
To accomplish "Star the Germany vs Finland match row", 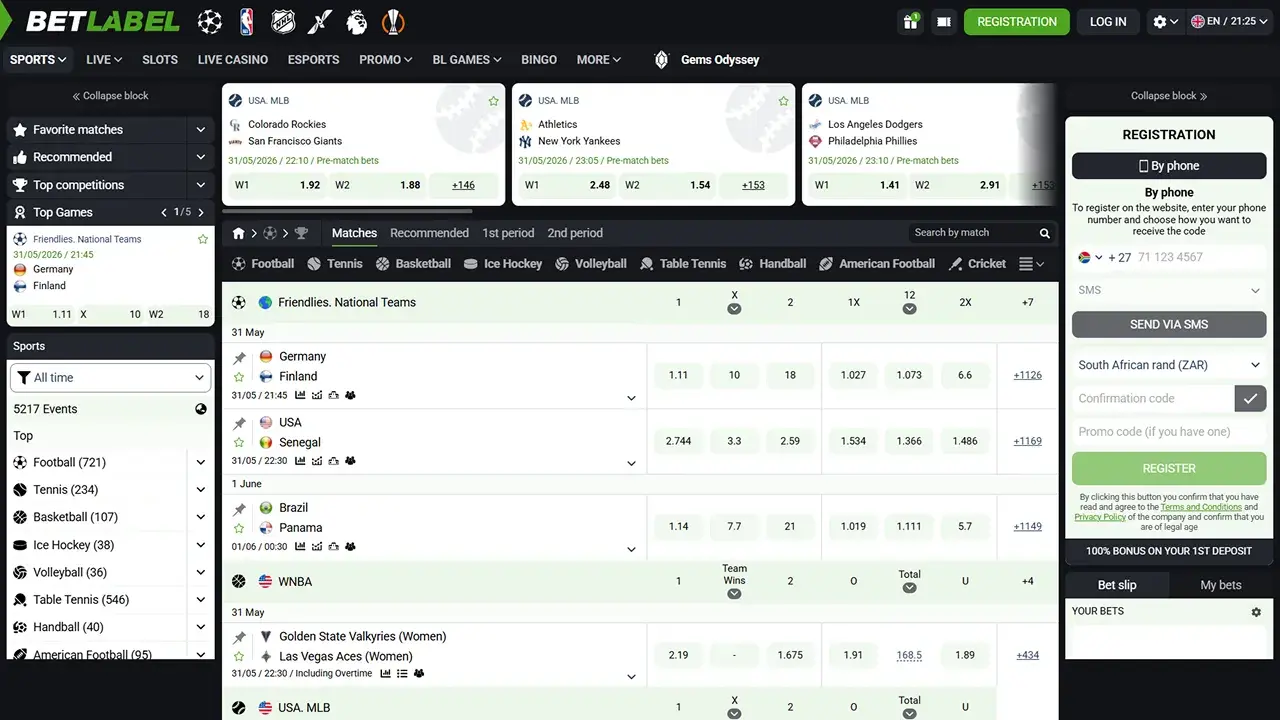I will pyautogui.click(x=239, y=377).
